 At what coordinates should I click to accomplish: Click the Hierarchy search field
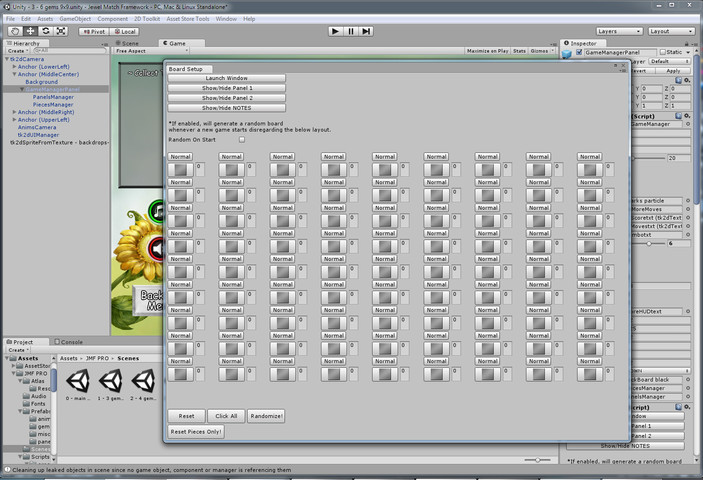click(x=69, y=51)
